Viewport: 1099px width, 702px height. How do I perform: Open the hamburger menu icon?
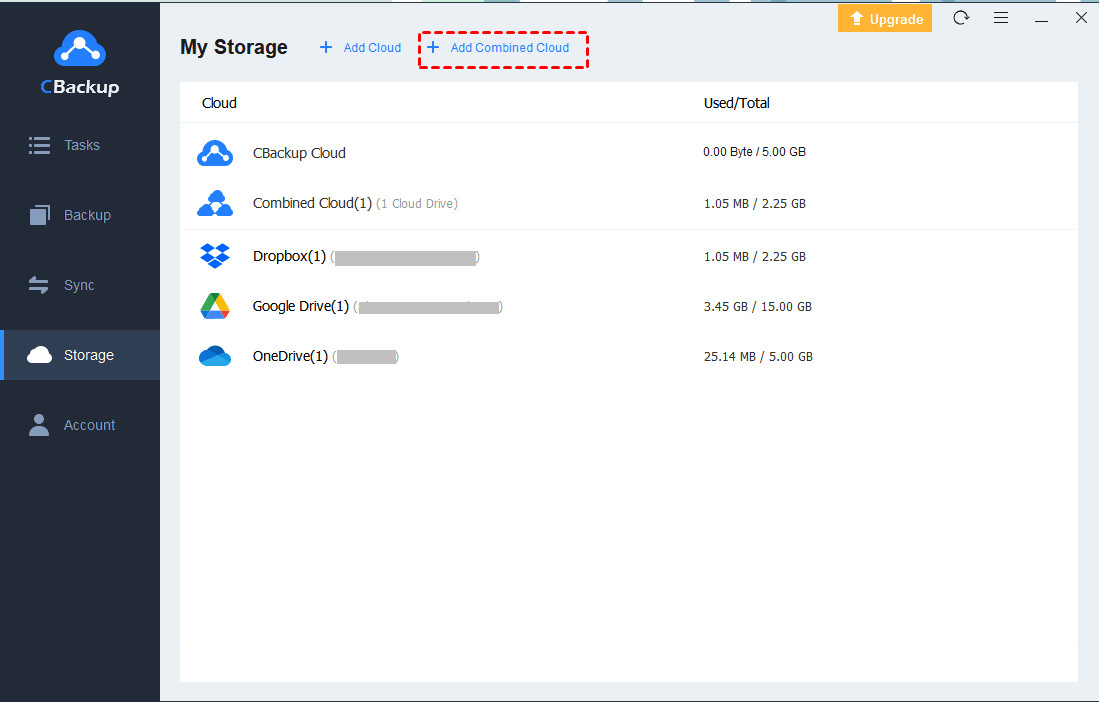point(1001,18)
